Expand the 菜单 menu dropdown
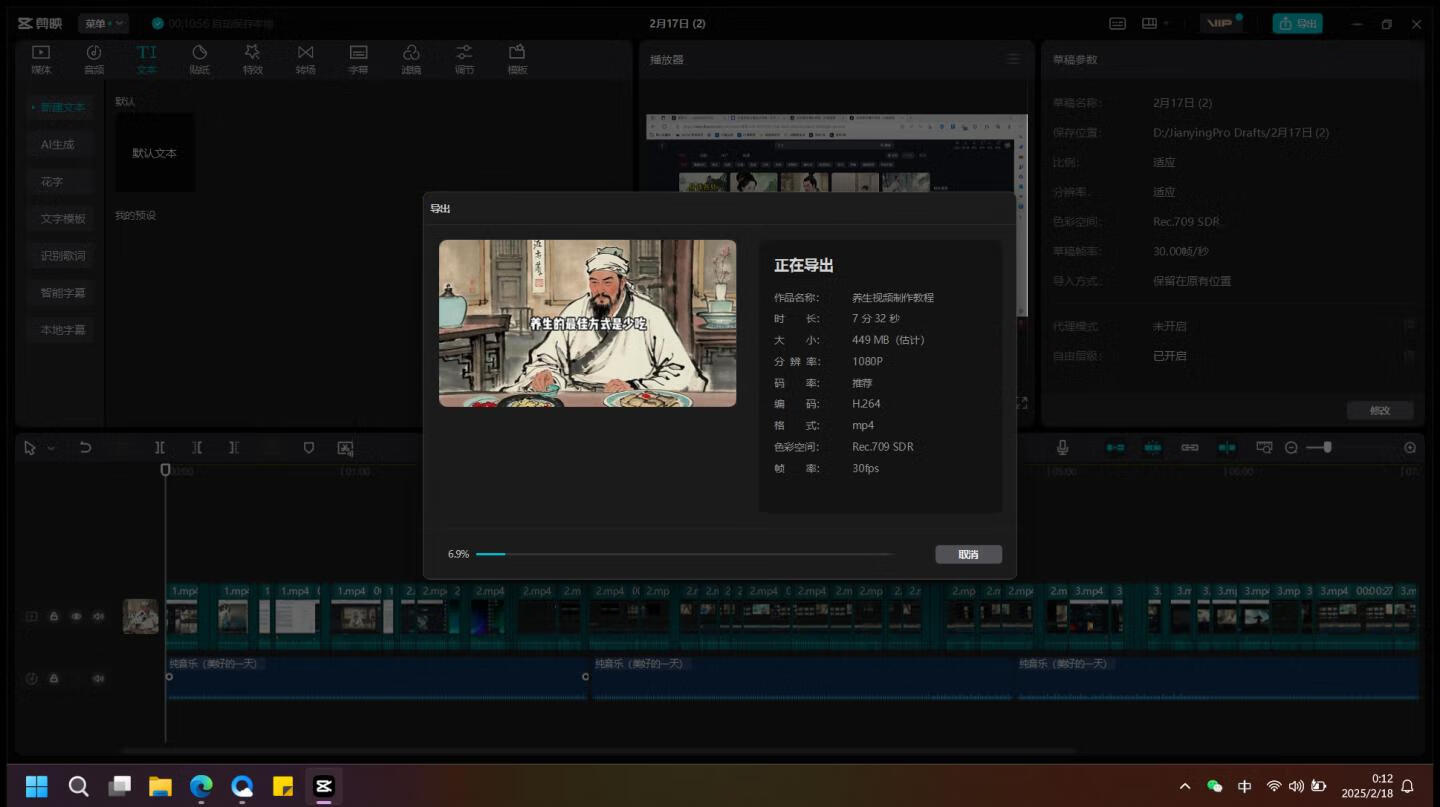Image resolution: width=1440 pixels, height=807 pixels. coord(103,23)
